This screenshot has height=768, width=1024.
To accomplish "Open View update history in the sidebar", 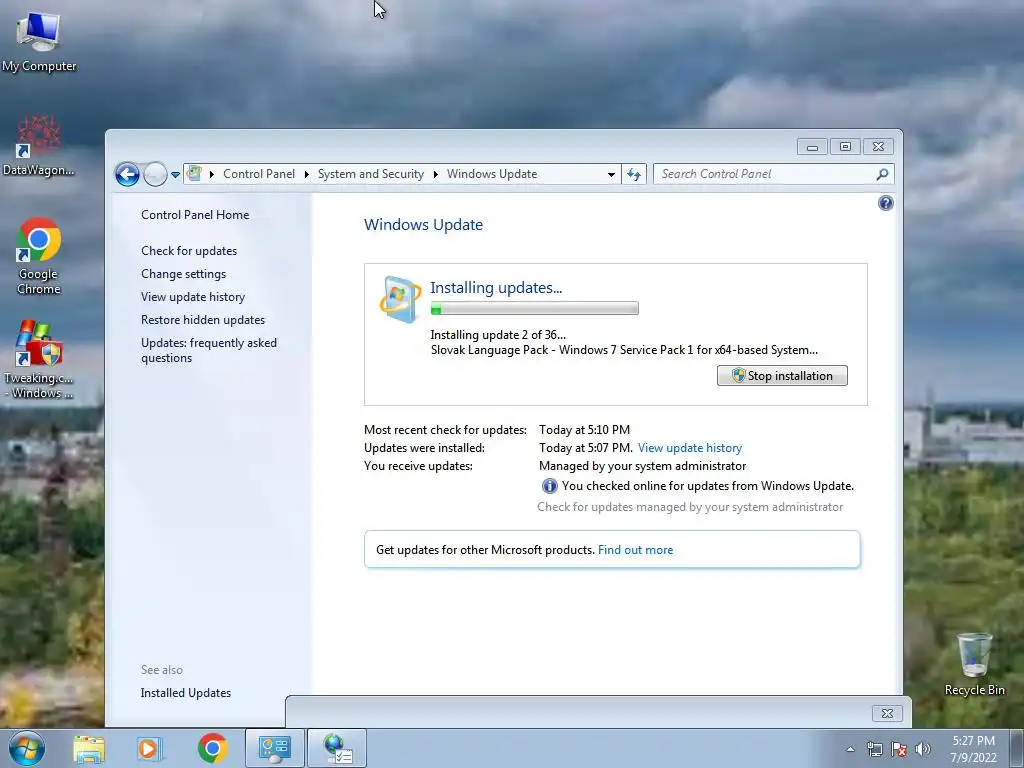I will pyautogui.click(x=193, y=296).
